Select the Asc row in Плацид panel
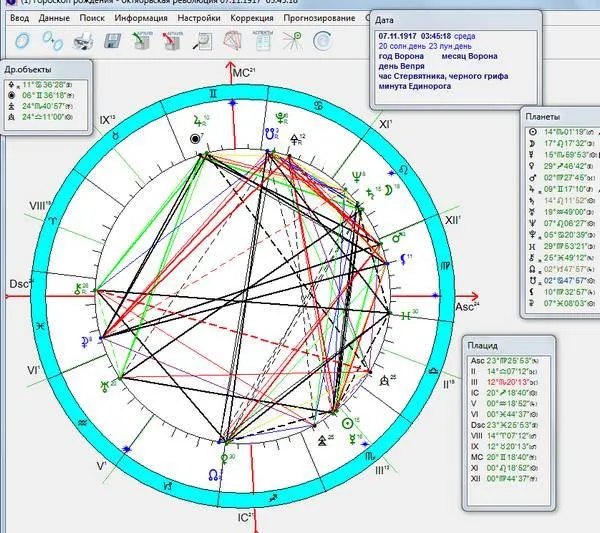This screenshot has width=600, height=533. point(510,360)
